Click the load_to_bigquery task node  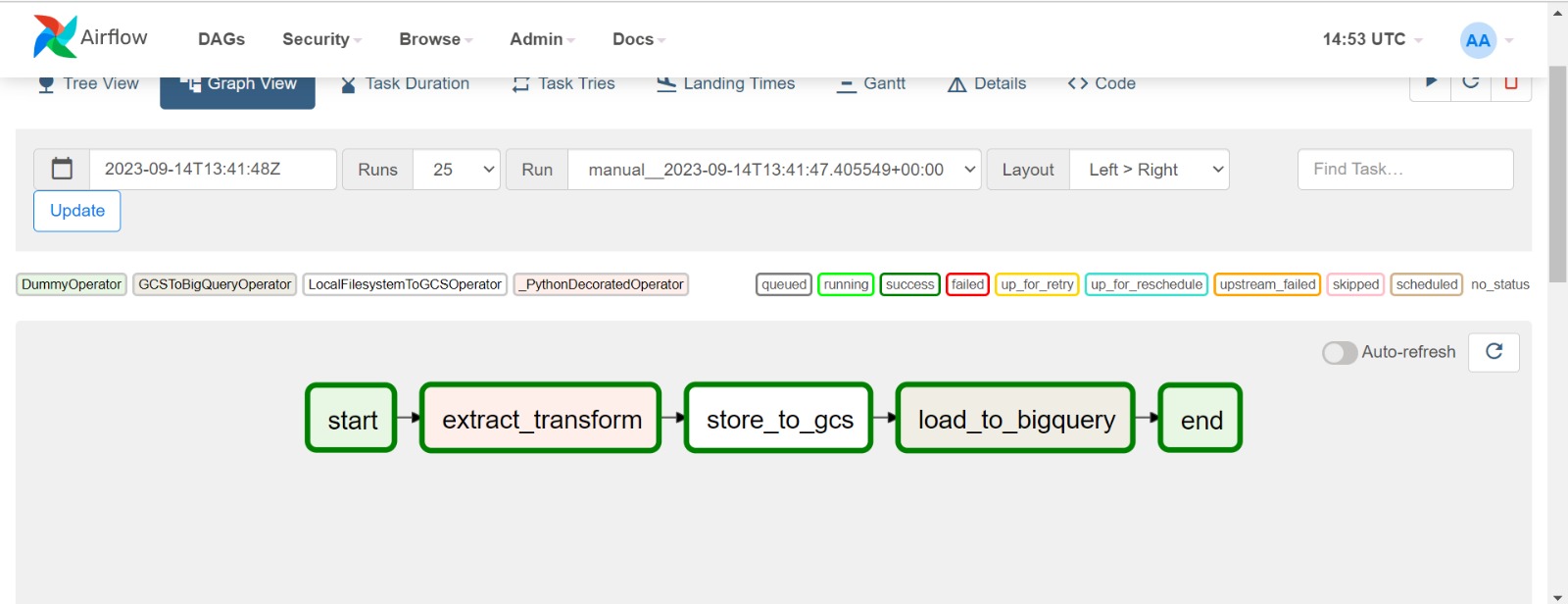point(1015,418)
